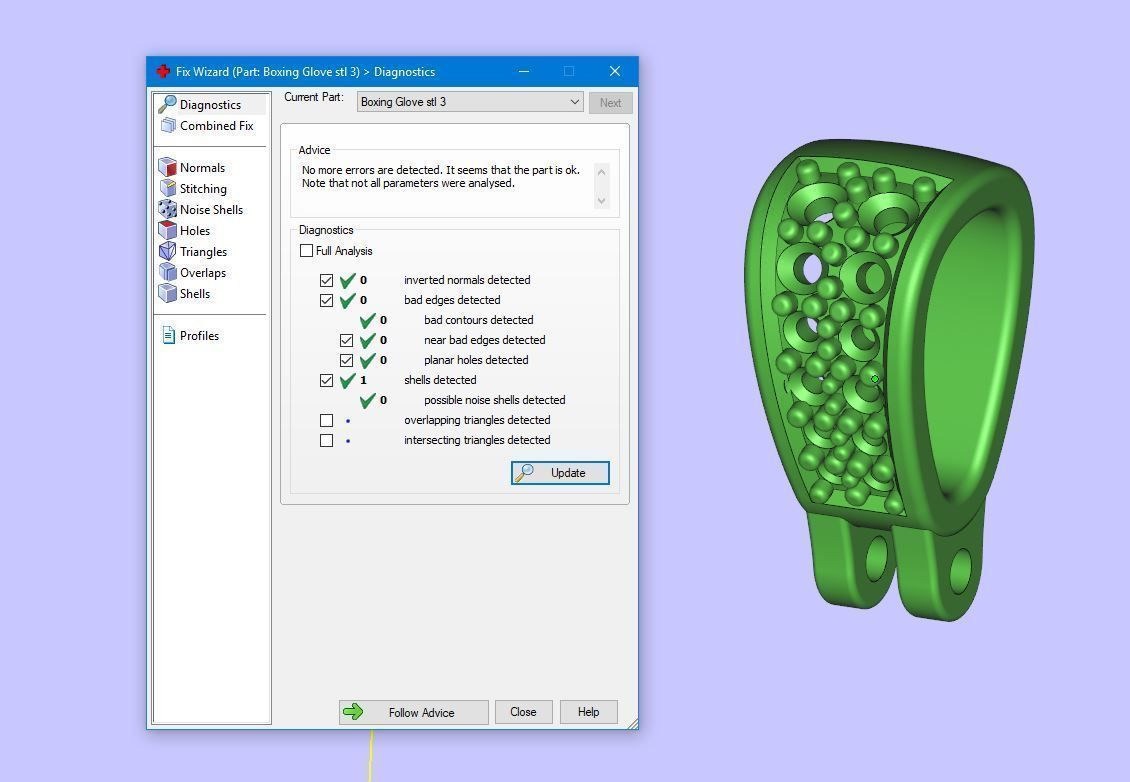Uncheck near bad edges detected checkbox
The width and height of the screenshot is (1130, 782).
pyautogui.click(x=347, y=340)
